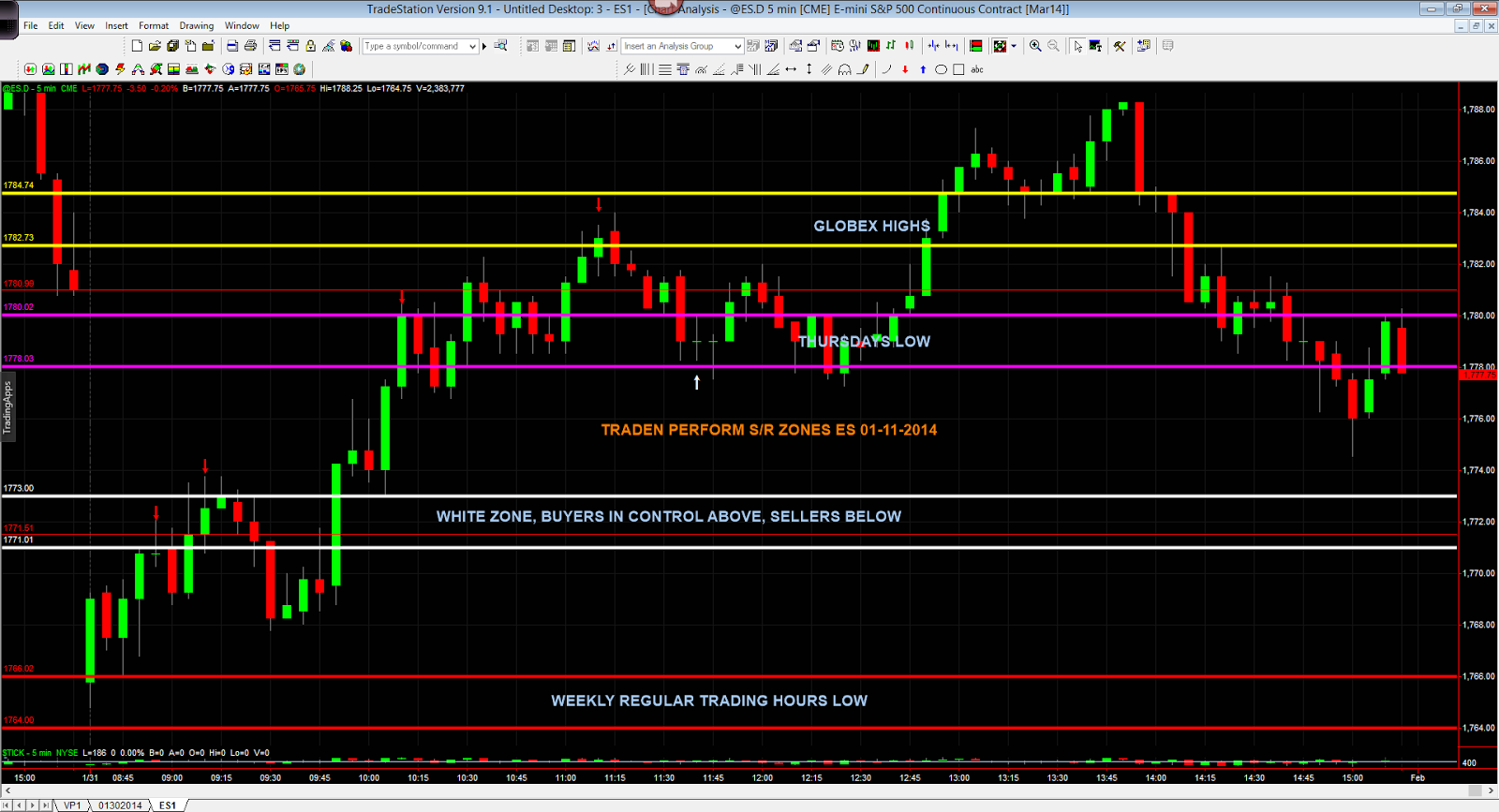Click the 13:00 time axis label
The width and height of the screenshot is (1499, 812).
(x=958, y=777)
